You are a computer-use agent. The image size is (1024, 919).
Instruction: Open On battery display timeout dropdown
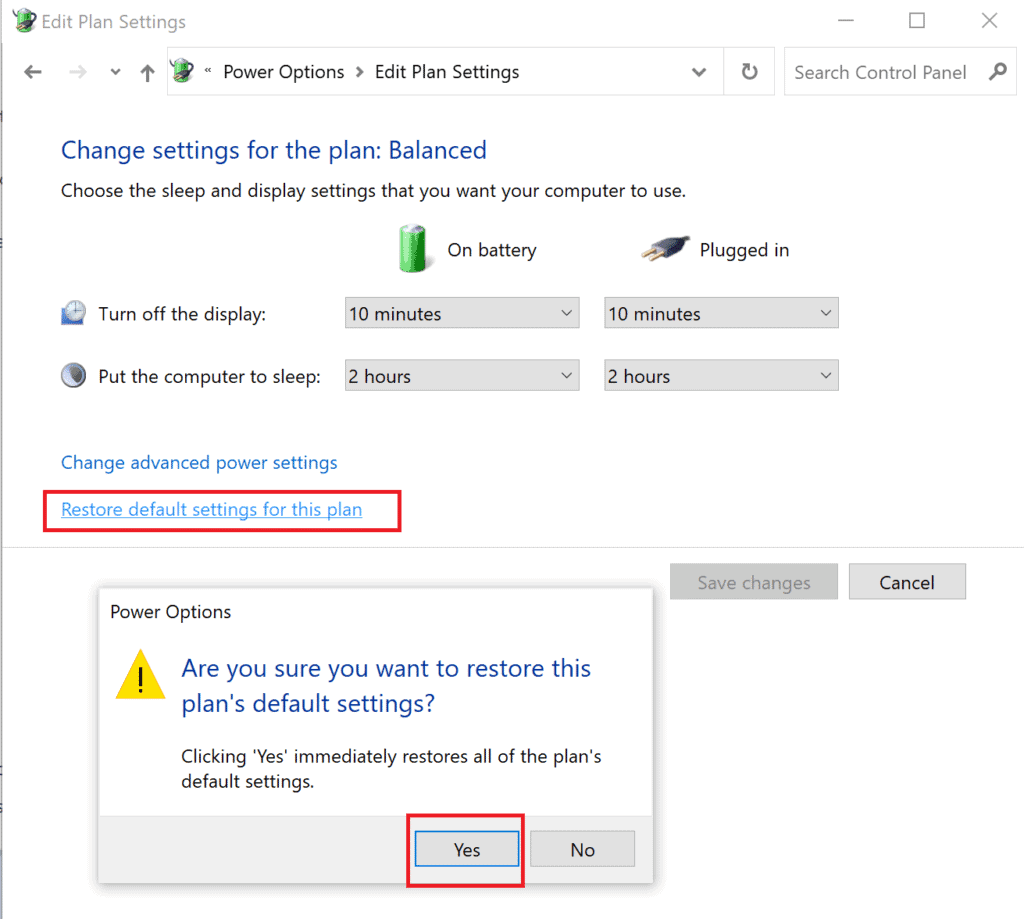click(x=462, y=314)
